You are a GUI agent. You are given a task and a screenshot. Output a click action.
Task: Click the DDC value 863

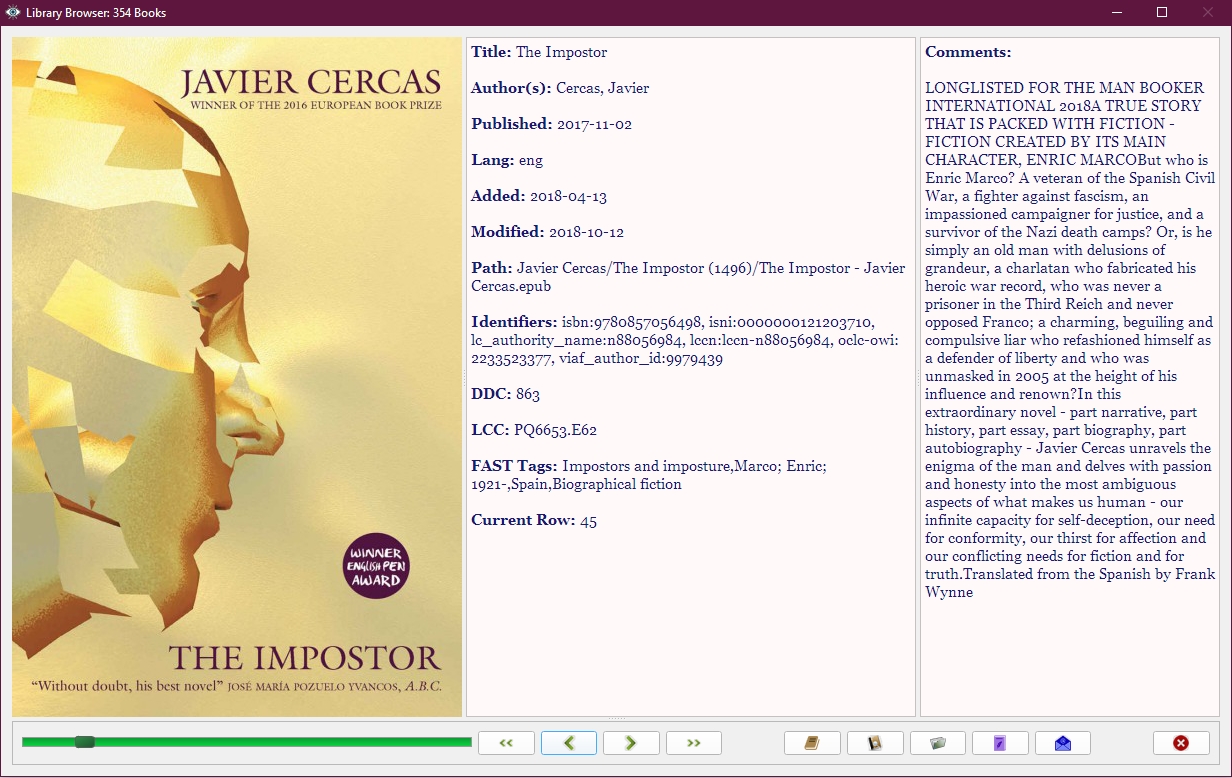click(x=528, y=394)
